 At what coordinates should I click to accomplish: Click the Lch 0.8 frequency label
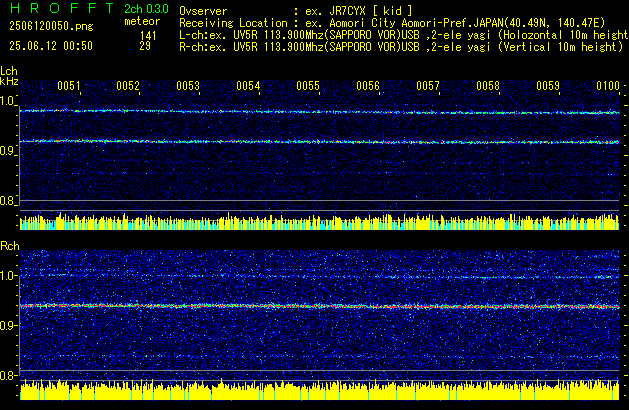[8, 201]
